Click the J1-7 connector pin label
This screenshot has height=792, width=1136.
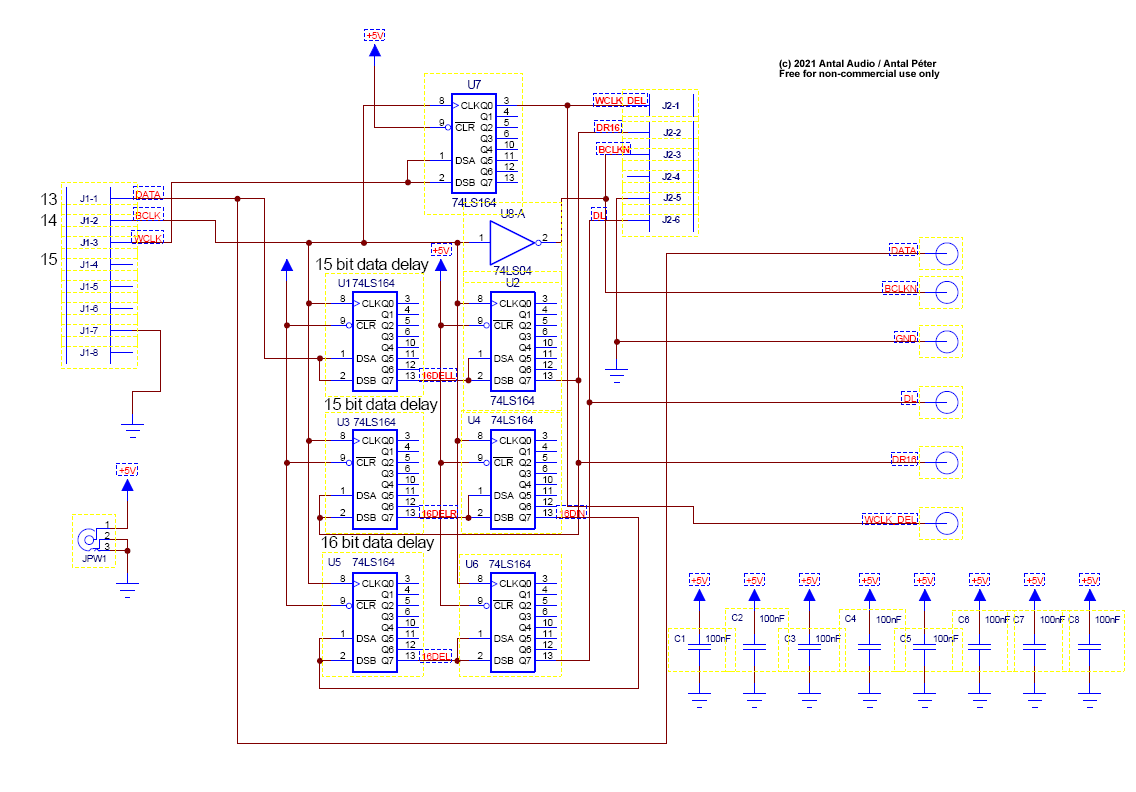click(x=89, y=330)
